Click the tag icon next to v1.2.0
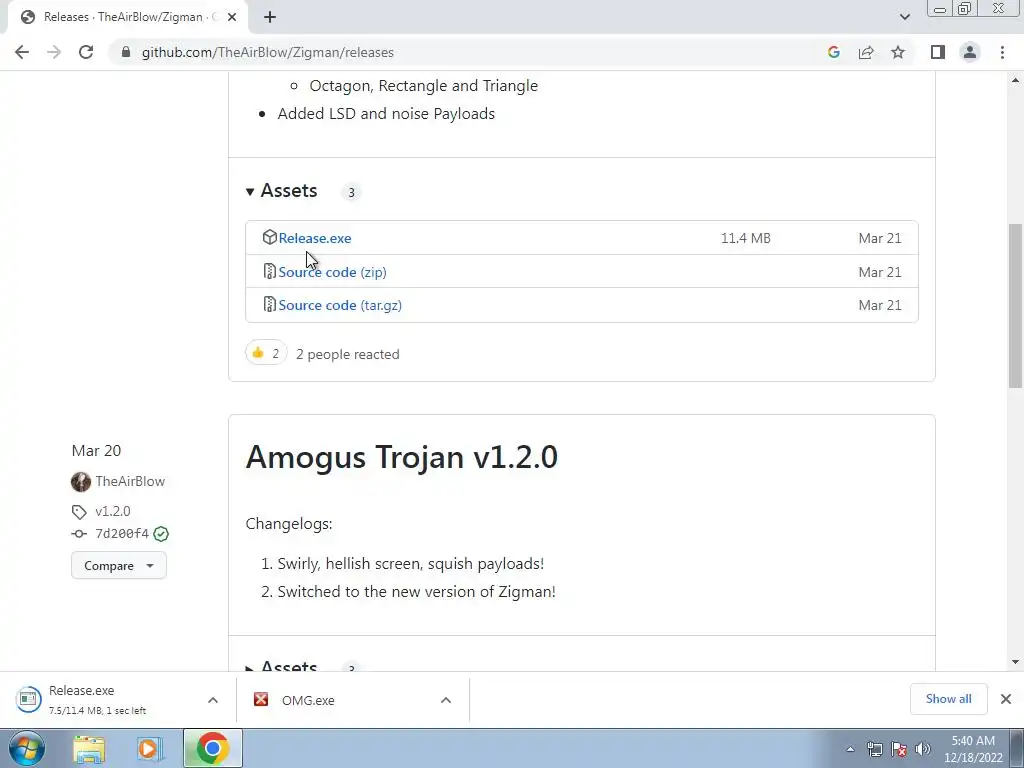This screenshot has width=1024, height=768. pyautogui.click(x=79, y=512)
